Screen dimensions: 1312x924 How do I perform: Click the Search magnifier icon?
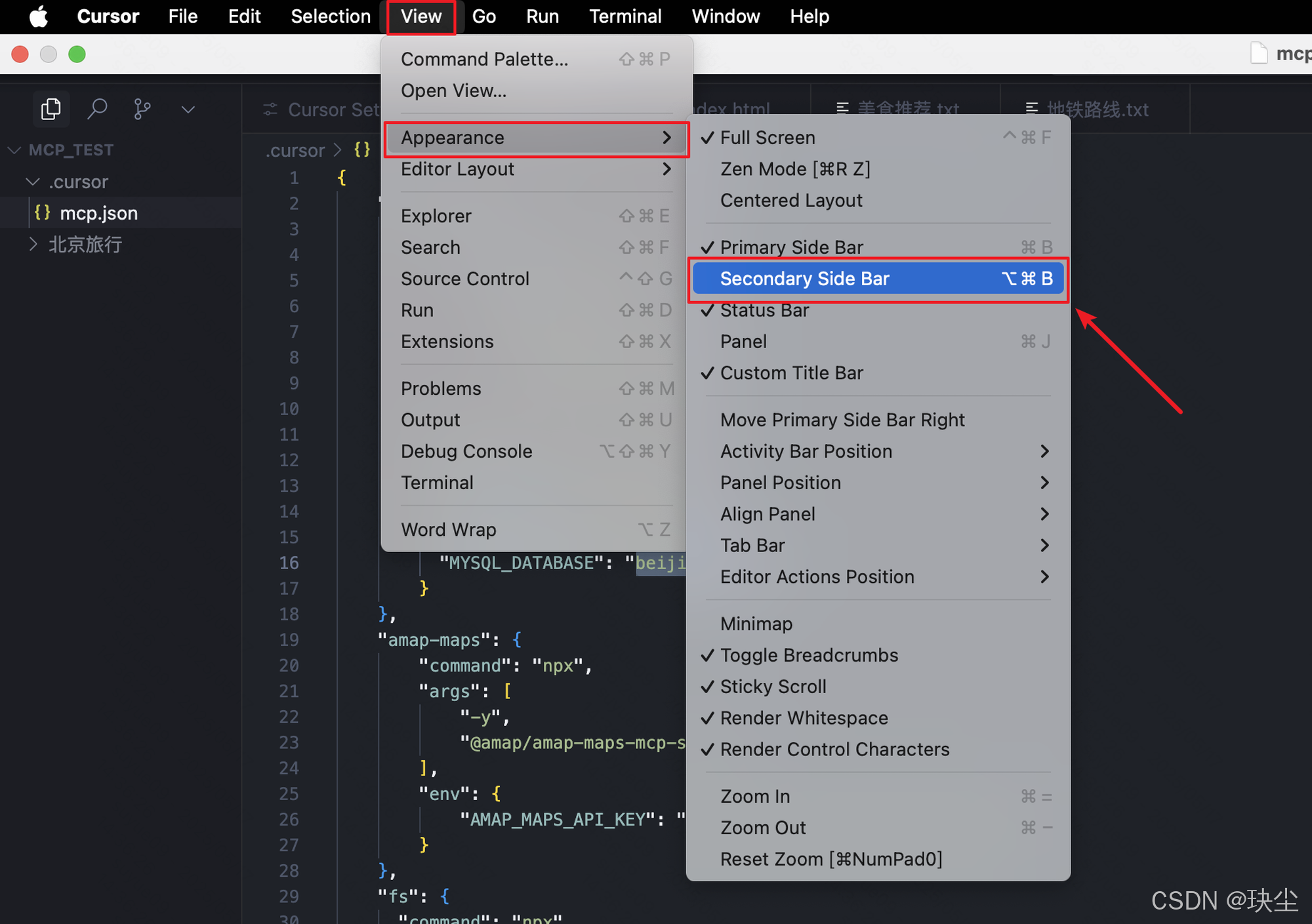tap(97, 109)
